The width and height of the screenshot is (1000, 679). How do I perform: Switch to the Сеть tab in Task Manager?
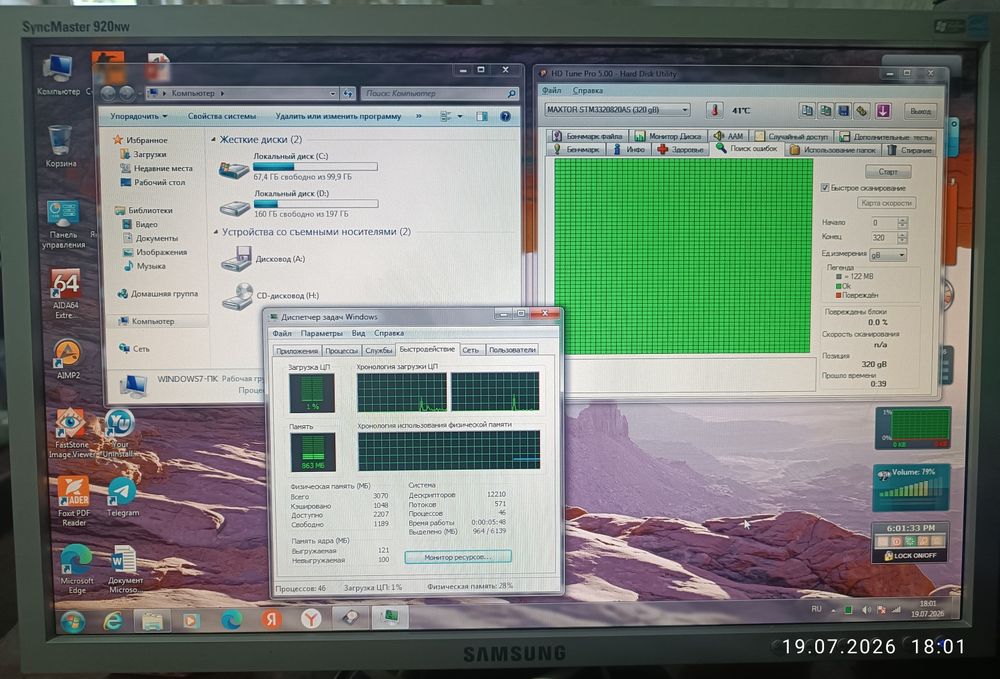(471, 350)
